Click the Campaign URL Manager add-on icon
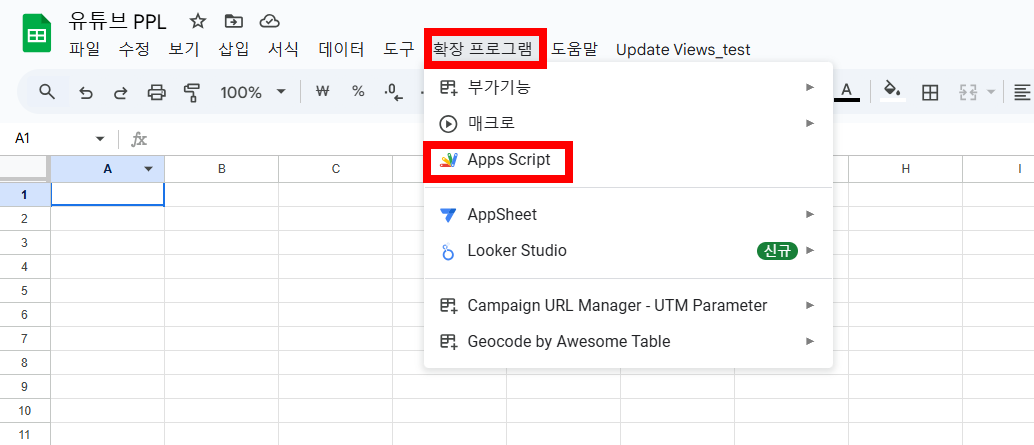This screenshot has height=445, width=1034. 448,306
